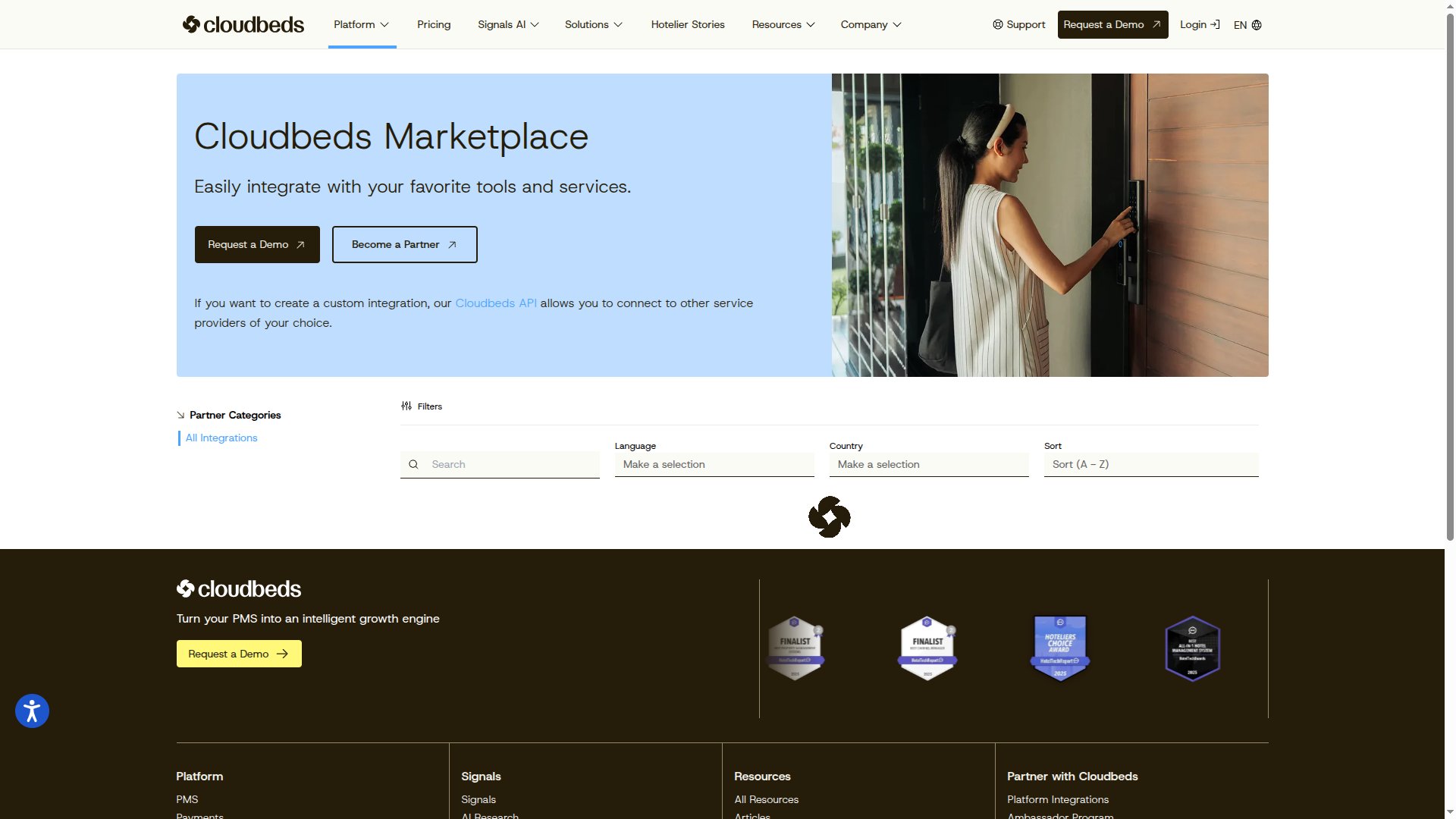This screenshot has height=819, width=1456.
Task: Expand the Resources navigation chevron
Action: 811,25
